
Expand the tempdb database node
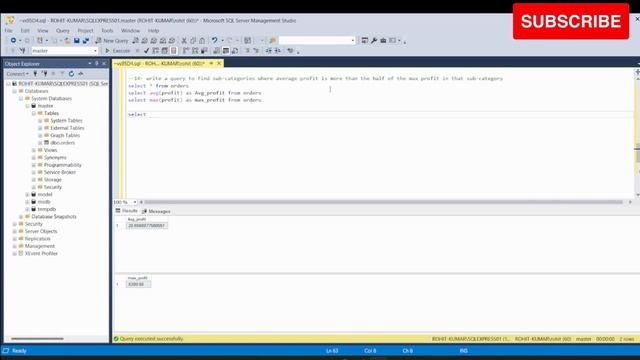[x=27, y=209]
